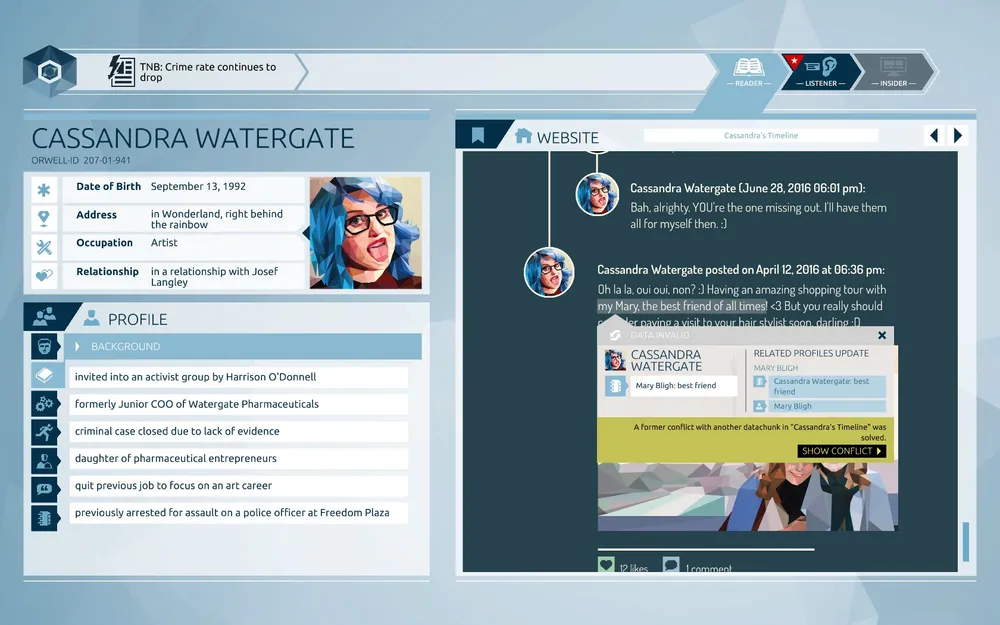The image size is (1000, 625).
Task: Click the Cassandra's Timeline address bar
Action: [761, 135]
